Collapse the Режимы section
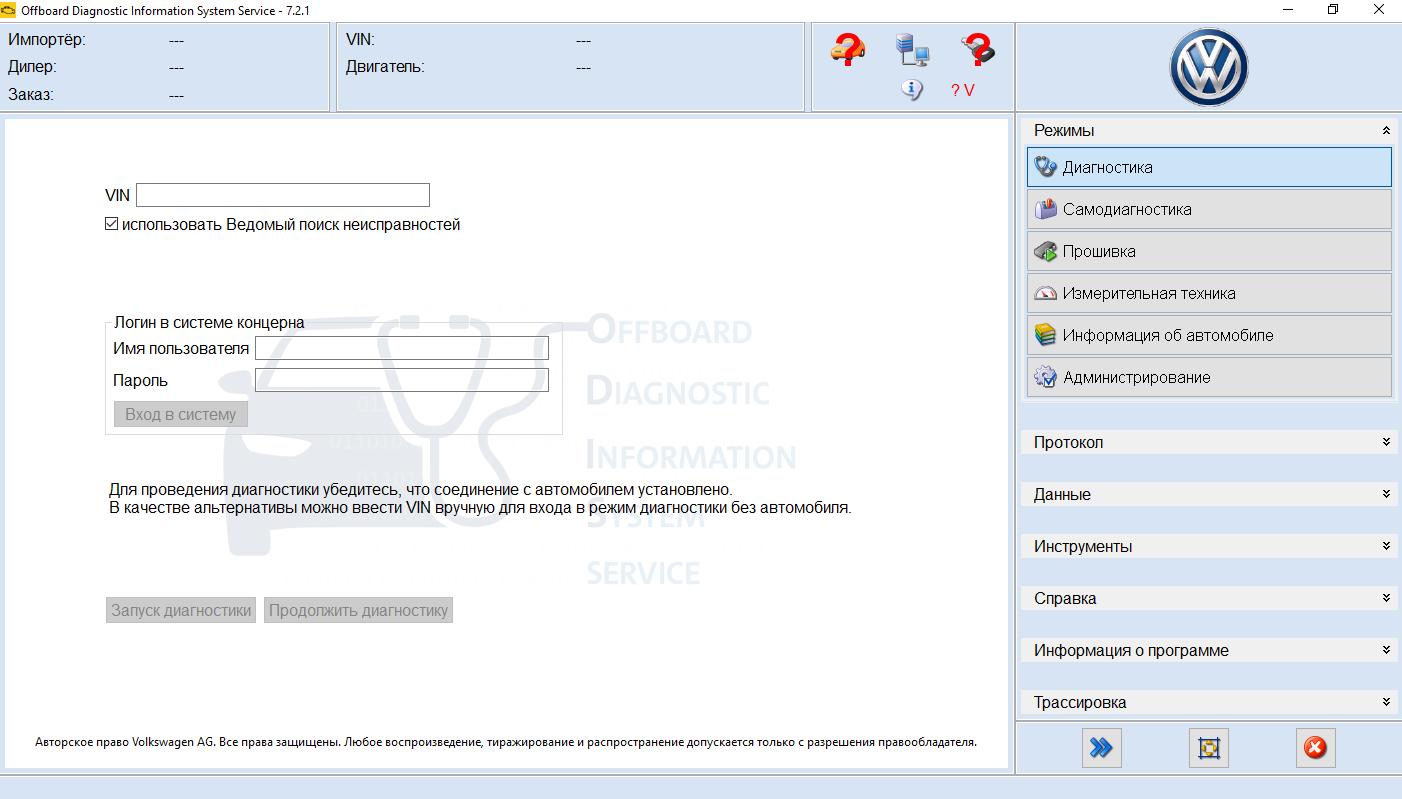Viewport: 1402px width, 799px height. point(1386,131)
